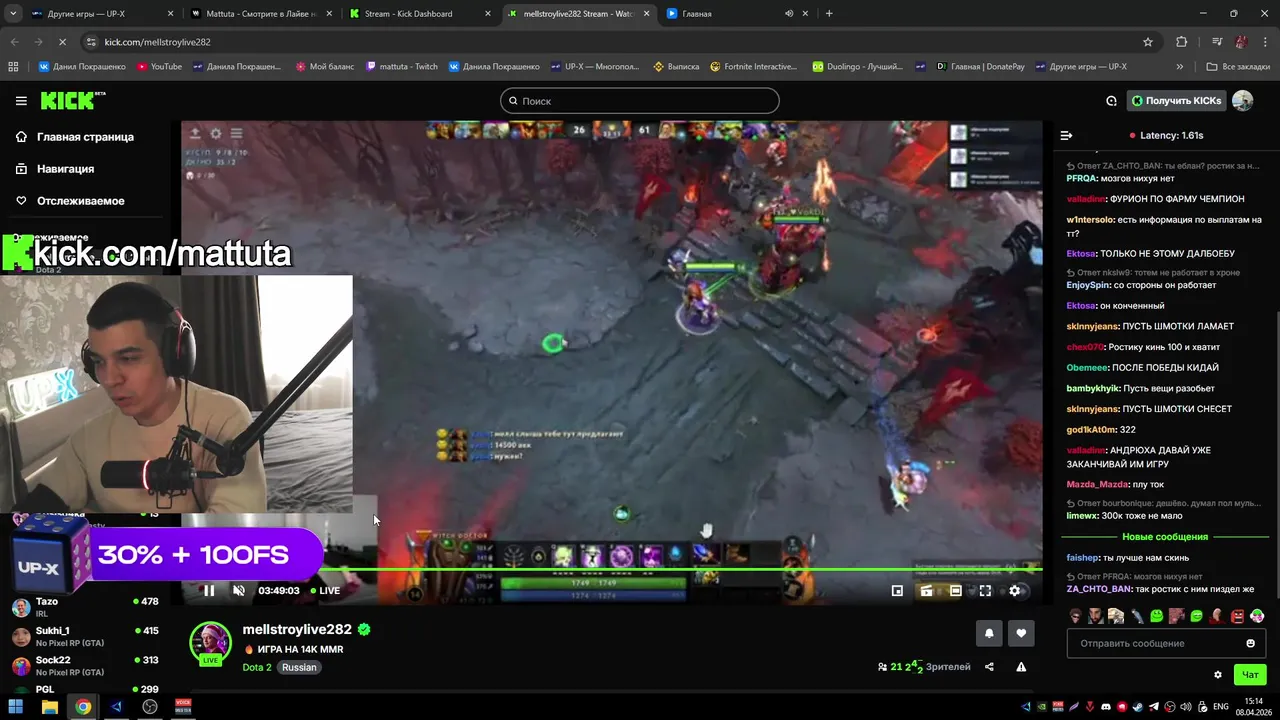Enable mini-player picture-in-picture mode

pos(897,591)
